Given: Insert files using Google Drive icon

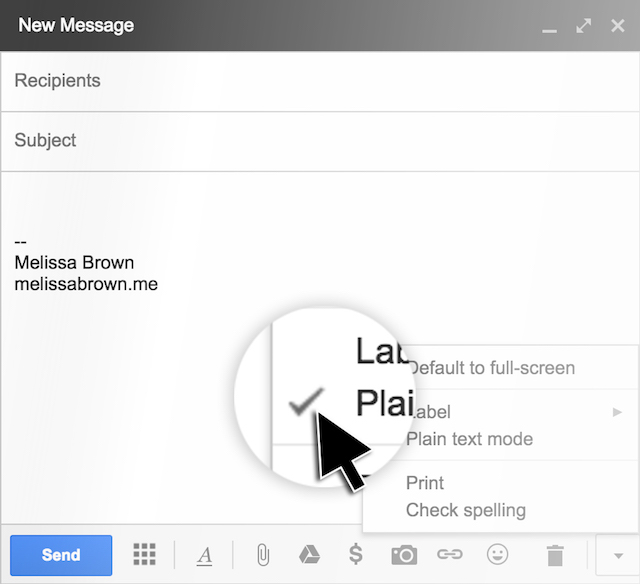Looking at the screenshot, I should tap(309, 554).
